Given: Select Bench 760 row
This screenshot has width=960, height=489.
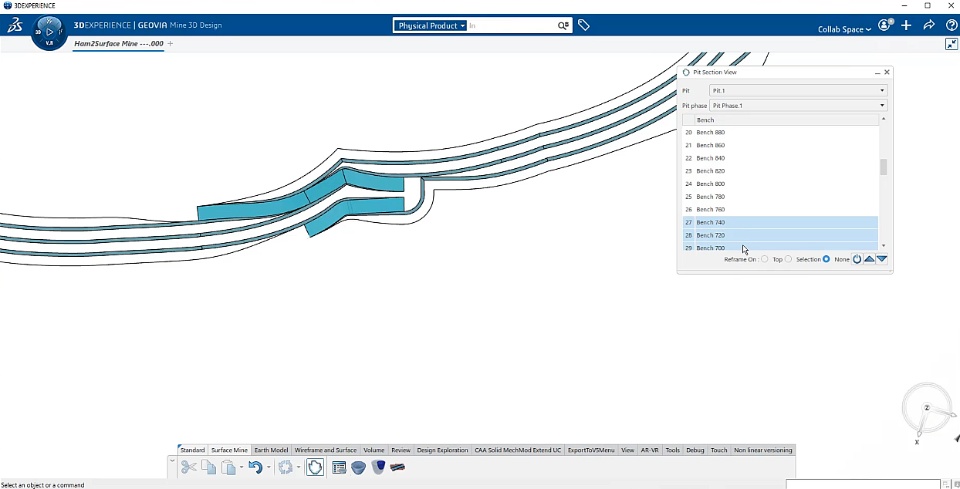Looking at the screenshot, I should [x=781, y=209].
